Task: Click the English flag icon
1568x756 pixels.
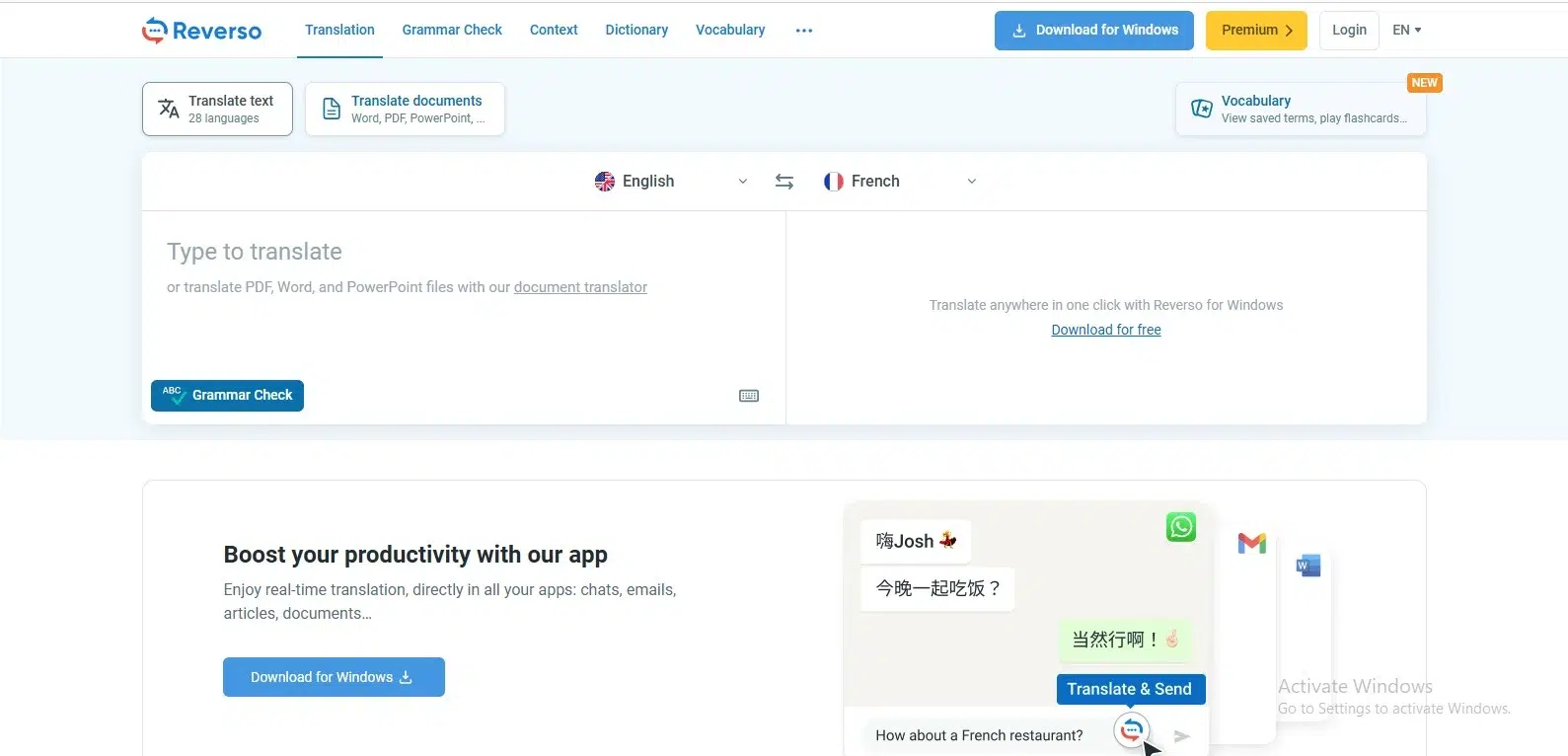Action: tap(605, 182)
